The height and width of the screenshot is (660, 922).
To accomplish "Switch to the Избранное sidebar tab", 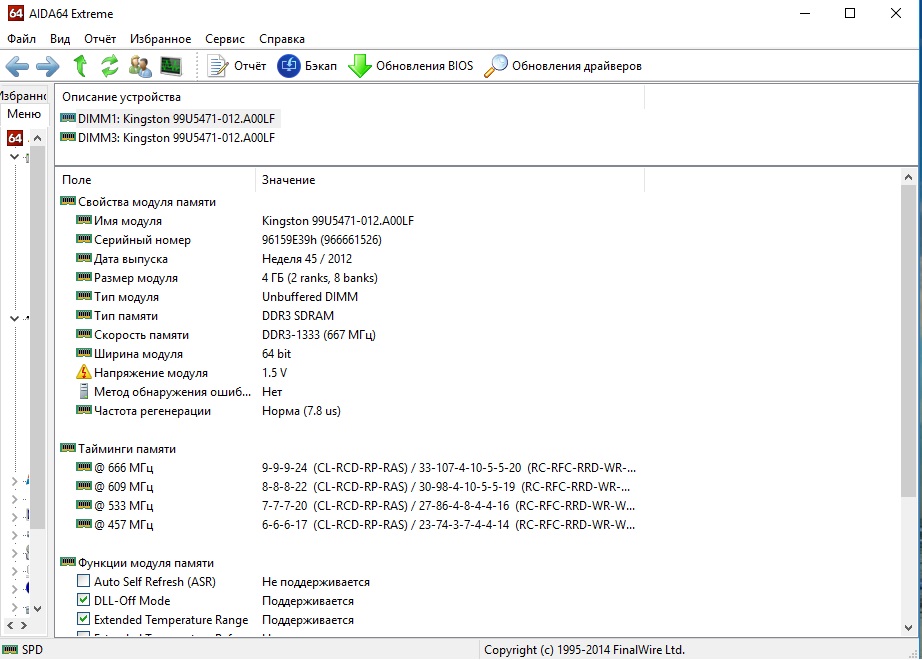I will 24,95.
